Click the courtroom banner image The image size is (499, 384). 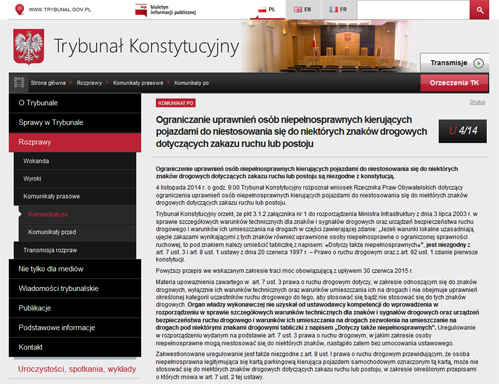(330, 46)
